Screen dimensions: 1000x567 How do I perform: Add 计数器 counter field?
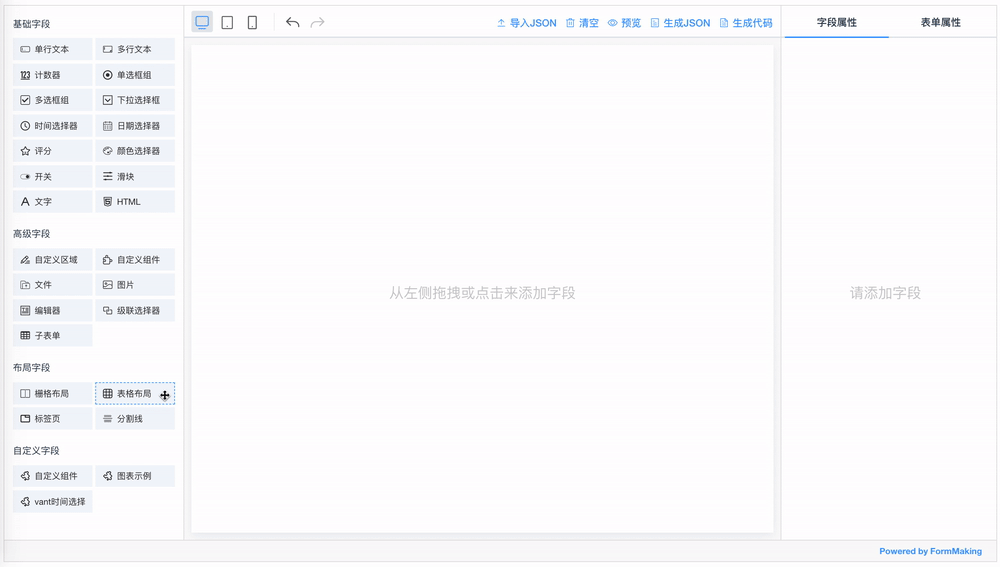tap(52, 75)
